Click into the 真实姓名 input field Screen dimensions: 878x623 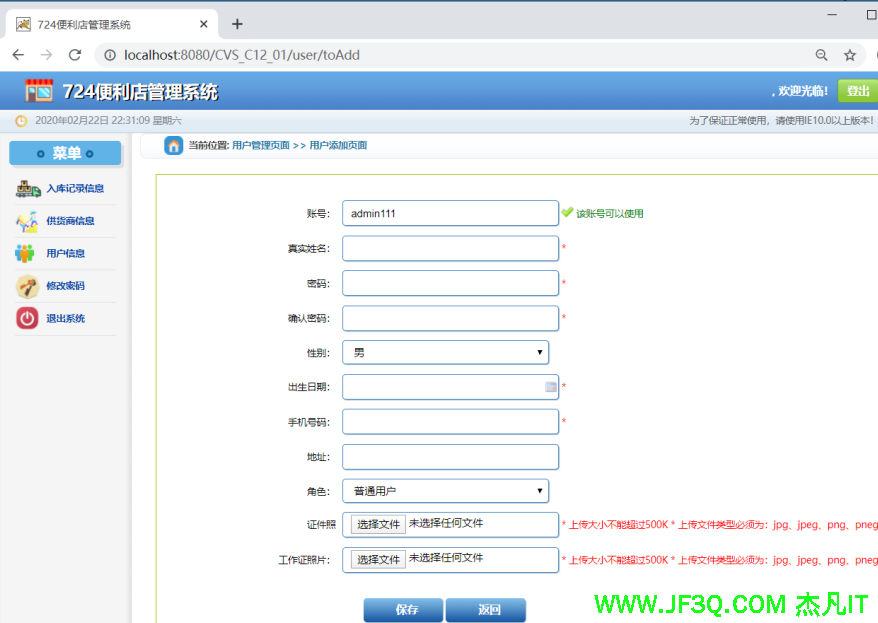tap(450, 248)
